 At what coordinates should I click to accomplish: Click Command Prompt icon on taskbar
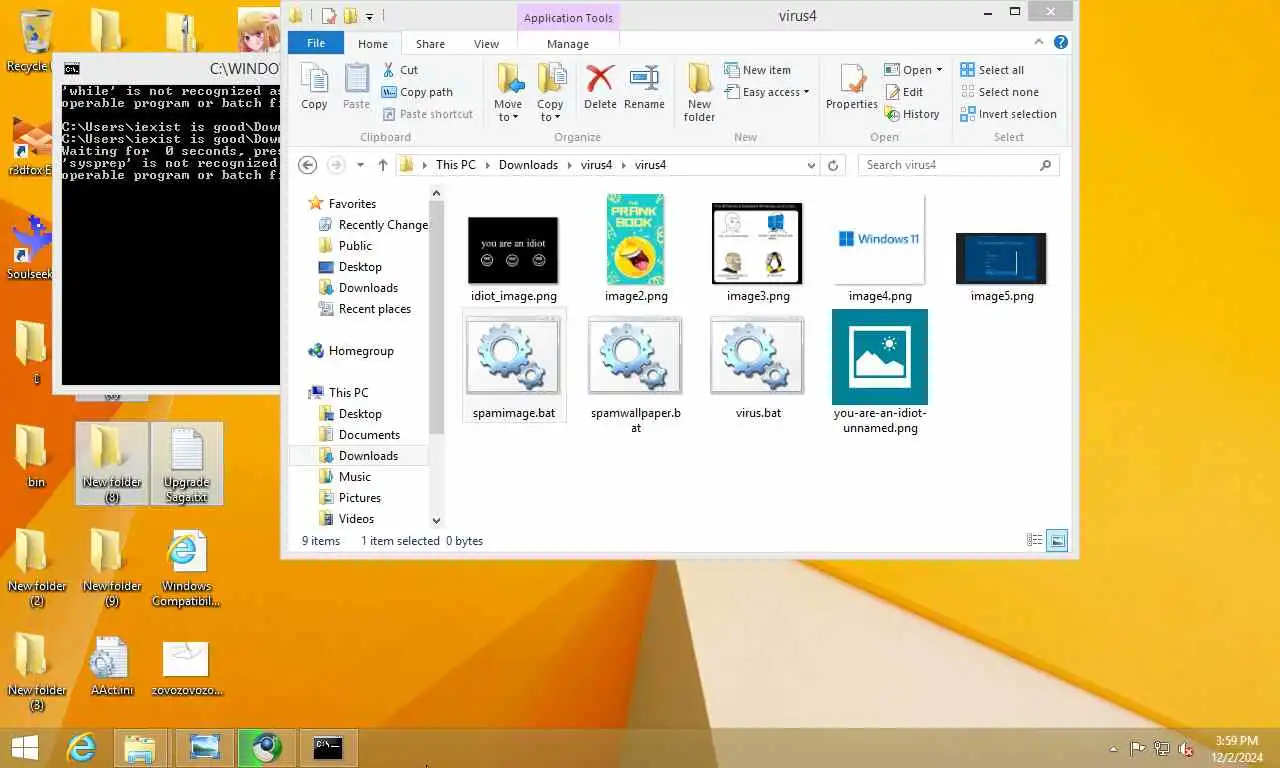tap(328, 748)
